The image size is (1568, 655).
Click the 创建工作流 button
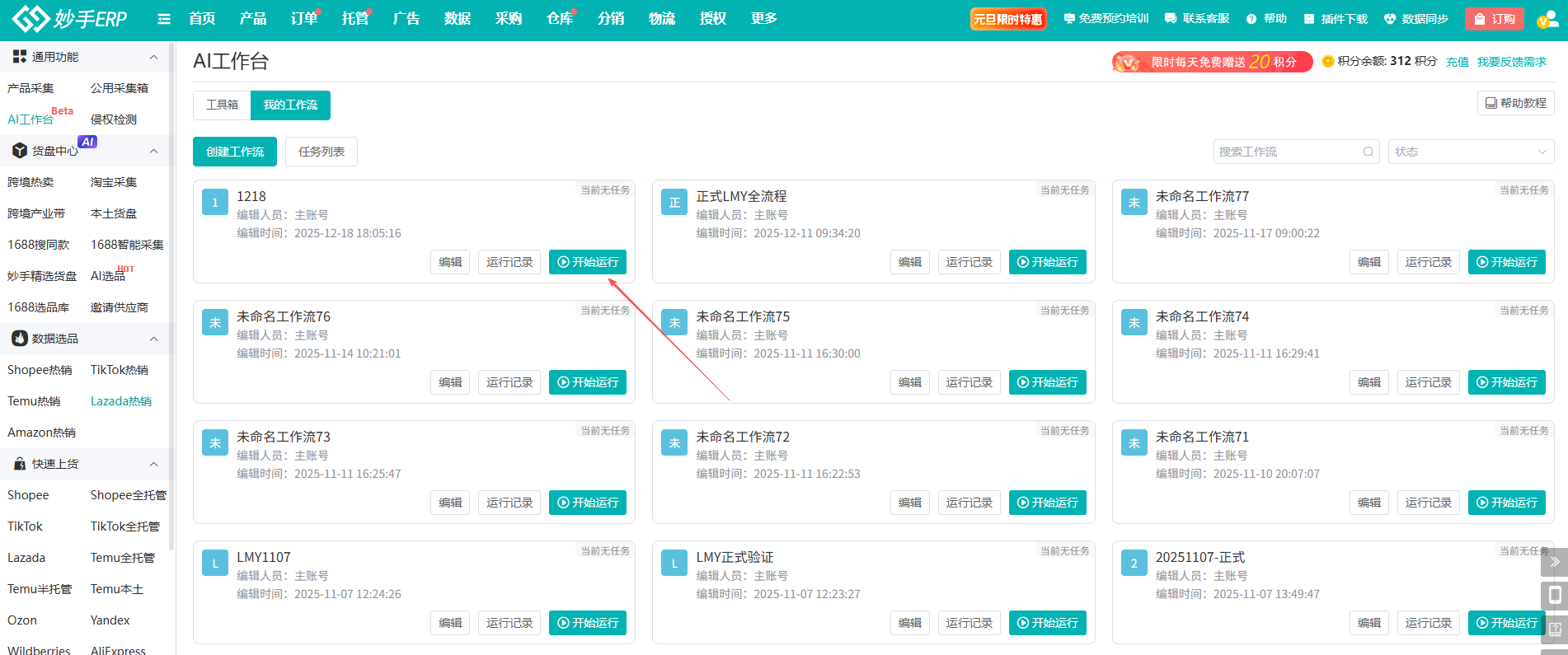[235, 152]
